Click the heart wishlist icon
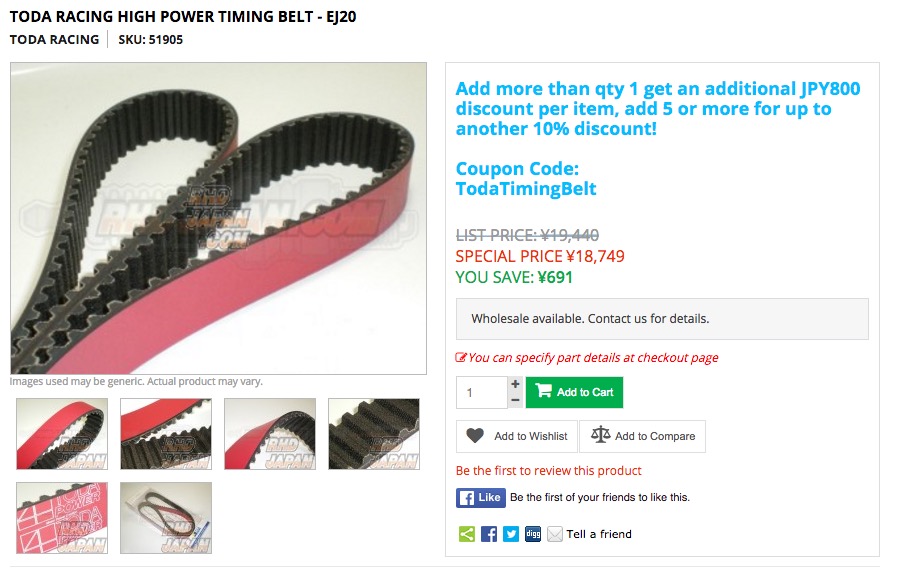906x569 pixels. point(475,436)
